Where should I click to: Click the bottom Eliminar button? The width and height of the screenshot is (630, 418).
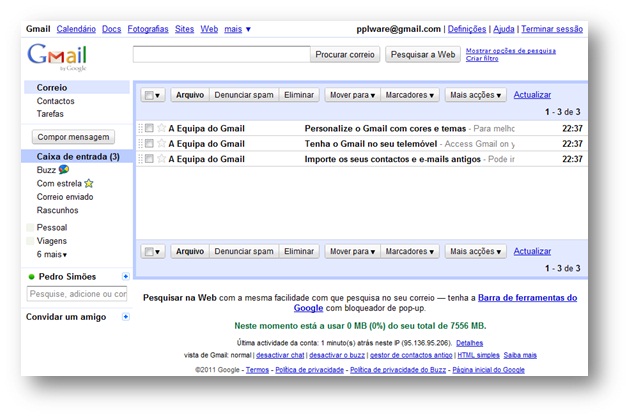click(299, 252)
